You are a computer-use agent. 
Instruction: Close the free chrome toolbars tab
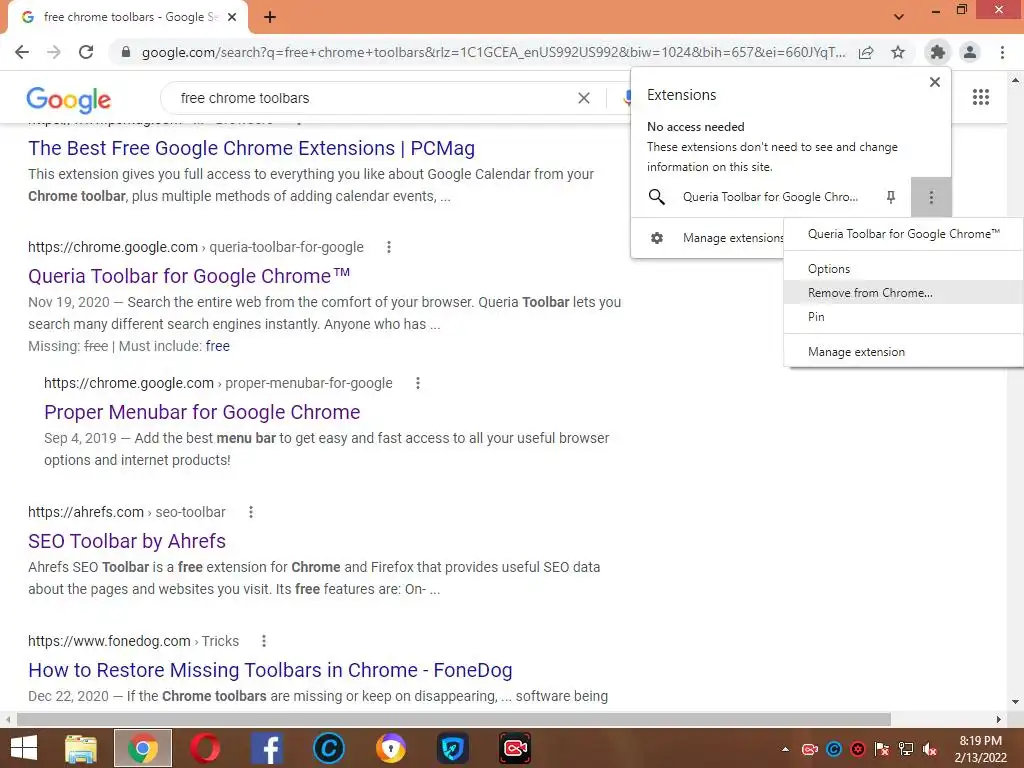click(x=232, y=17)
